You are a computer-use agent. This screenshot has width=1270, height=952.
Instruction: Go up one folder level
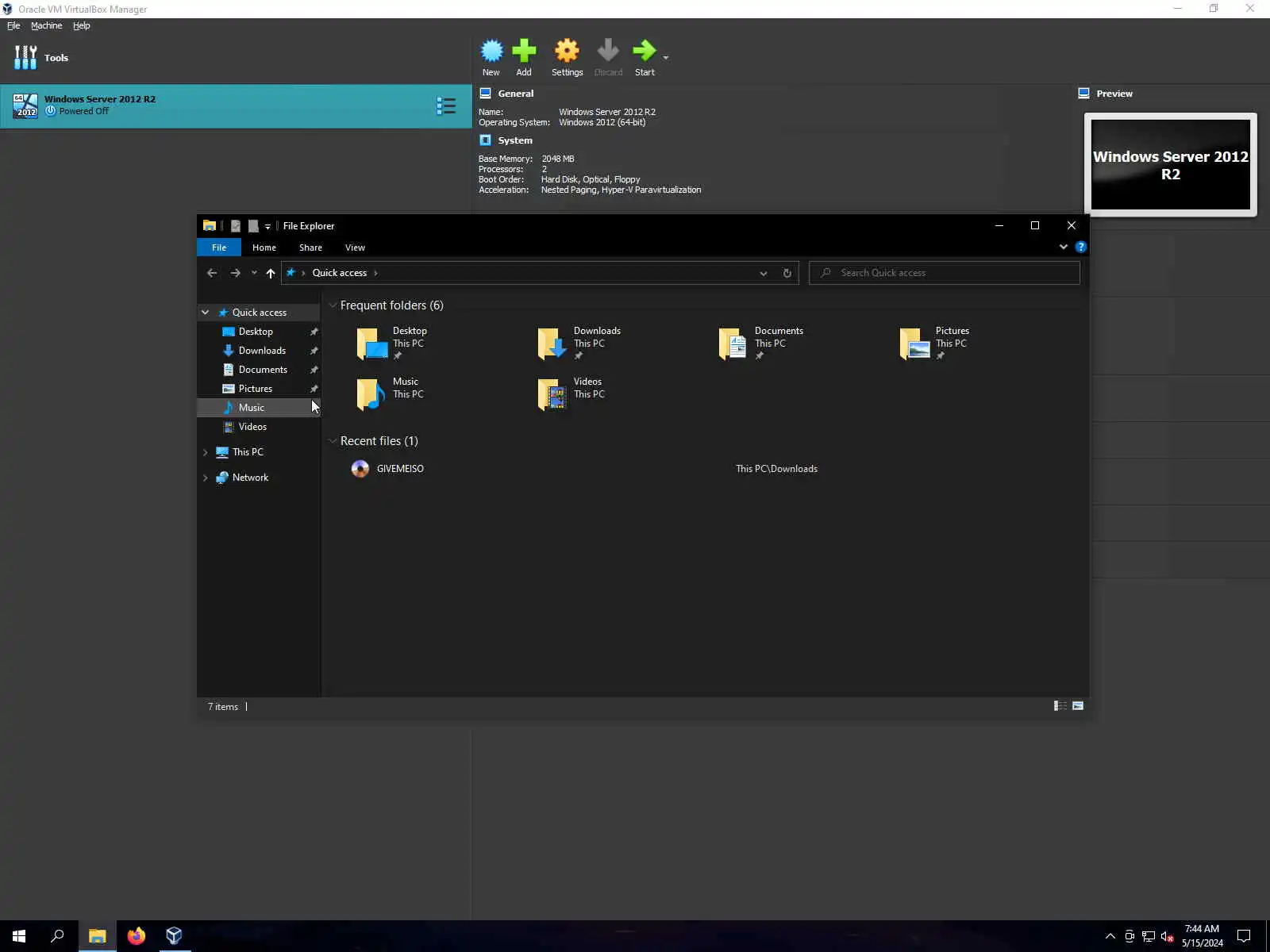271,273
